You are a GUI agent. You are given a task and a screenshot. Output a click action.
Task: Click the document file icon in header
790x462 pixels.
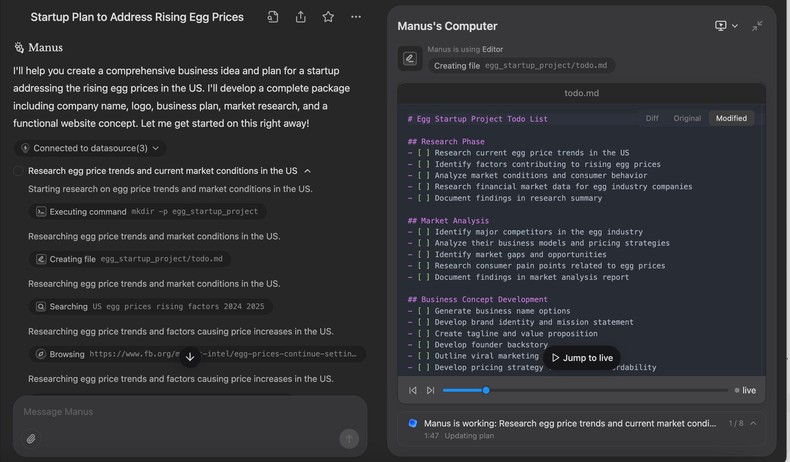tap(273, 17)
